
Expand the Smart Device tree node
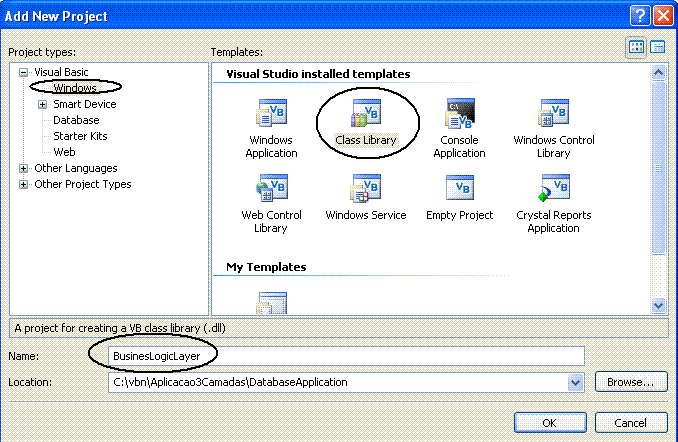[42, 105]
